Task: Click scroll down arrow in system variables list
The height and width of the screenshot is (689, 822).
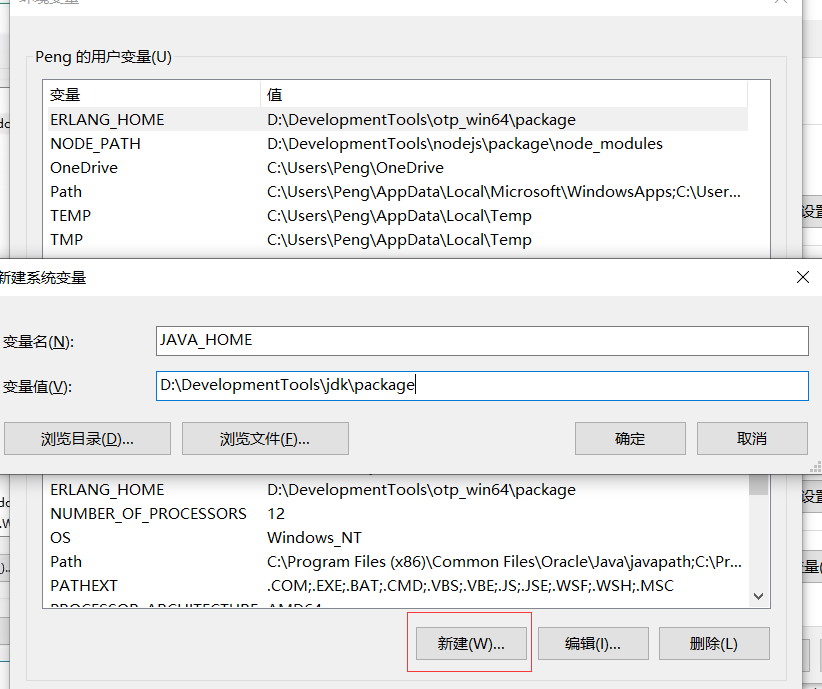Action: [758, 596]
